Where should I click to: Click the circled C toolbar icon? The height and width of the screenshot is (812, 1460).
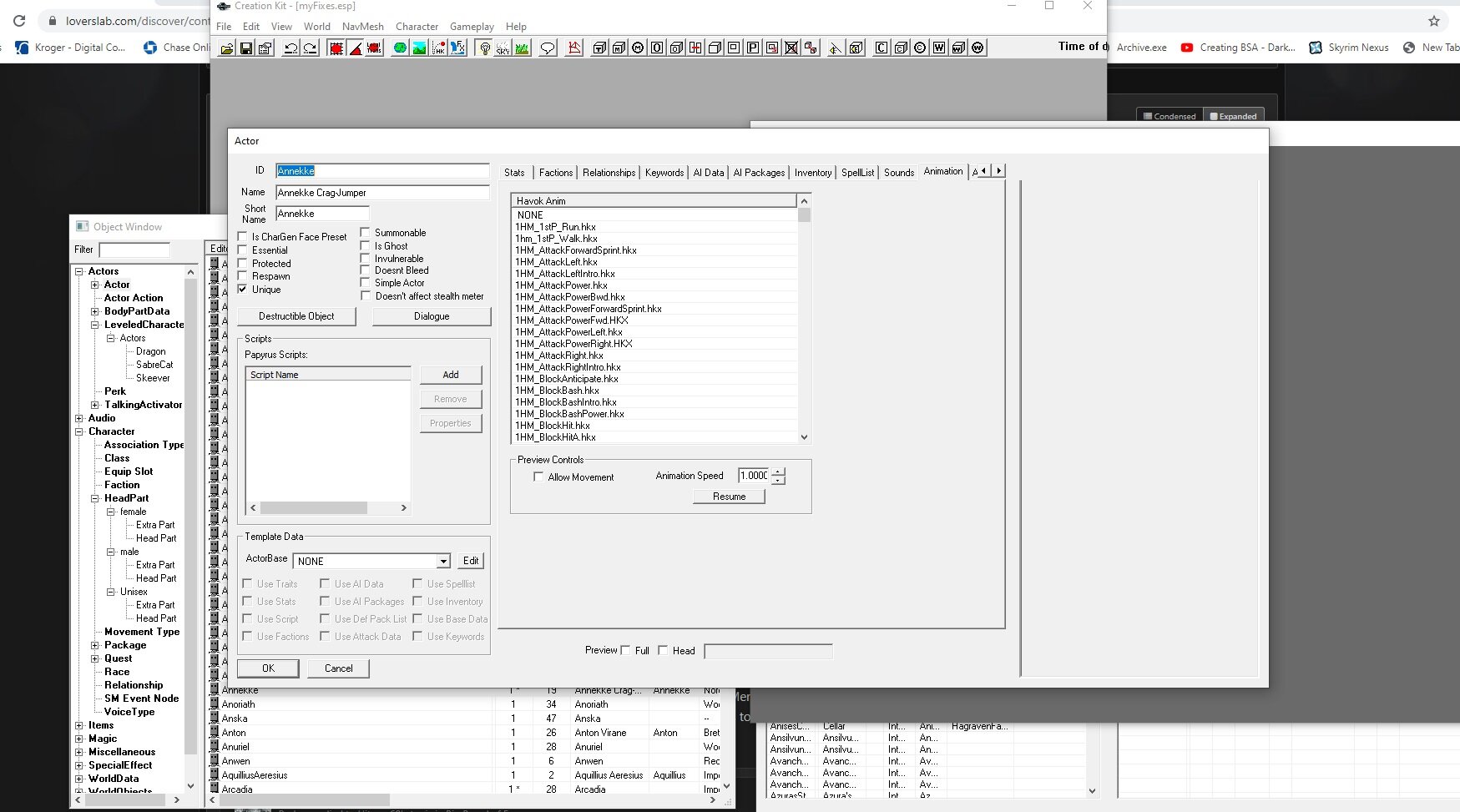(920, 48)
